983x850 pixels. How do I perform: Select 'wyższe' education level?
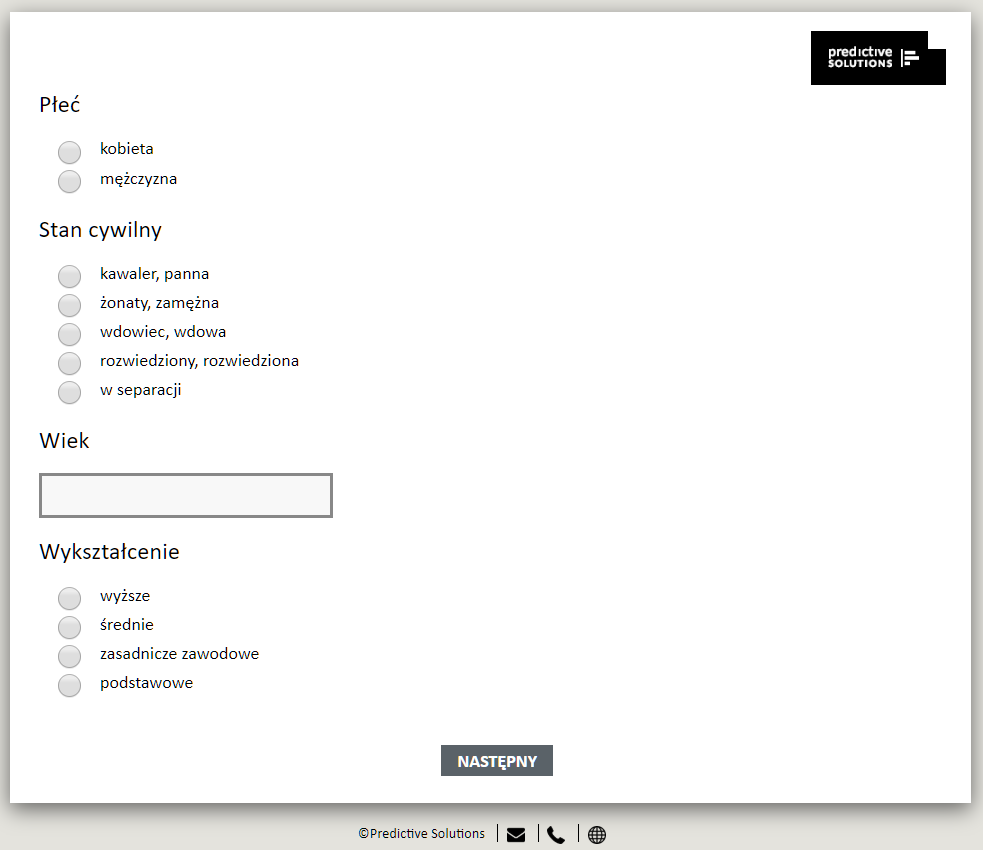[x=69, y=598]
